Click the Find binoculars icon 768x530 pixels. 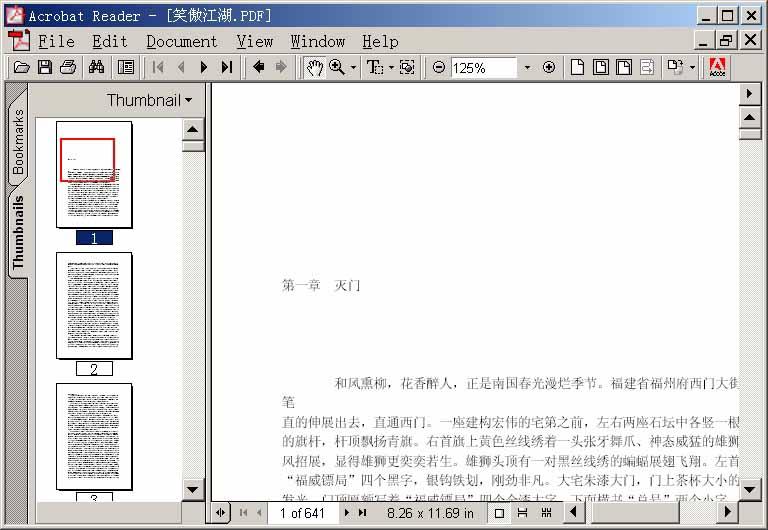97,67
